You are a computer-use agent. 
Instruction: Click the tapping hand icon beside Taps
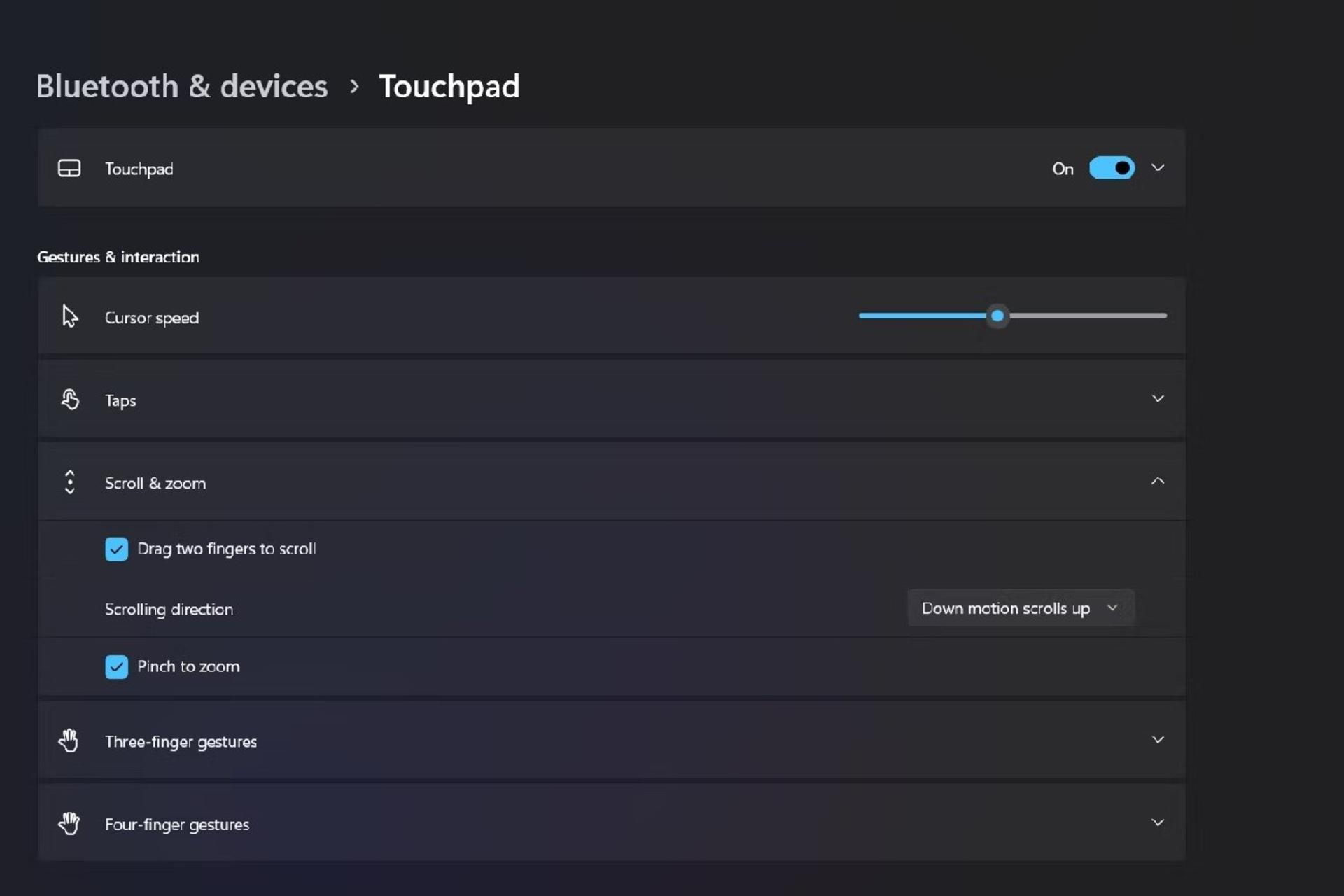pos(69,399)
